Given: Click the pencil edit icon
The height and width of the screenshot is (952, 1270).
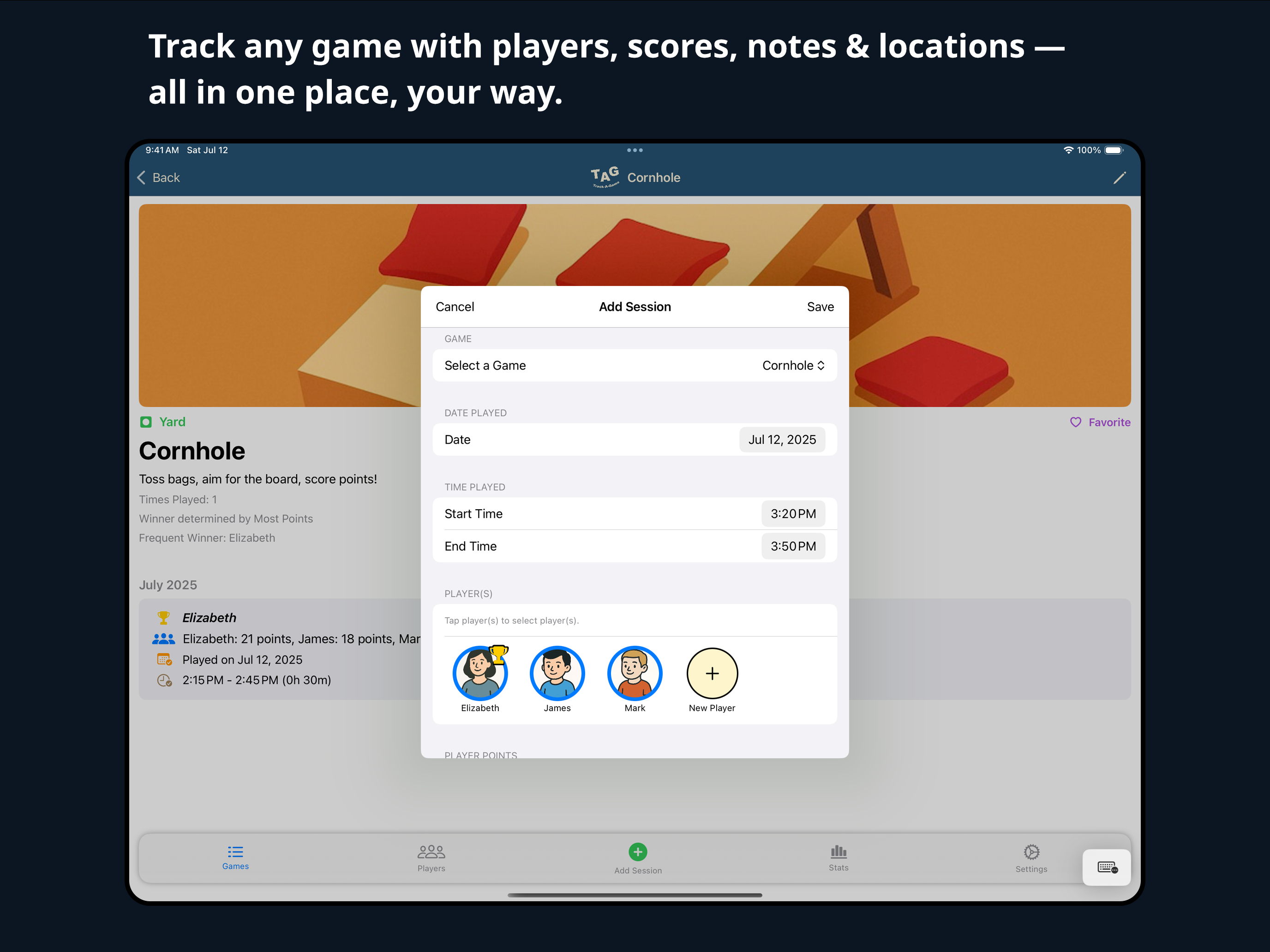Looking at the screenshot, I should (1119, 178).
